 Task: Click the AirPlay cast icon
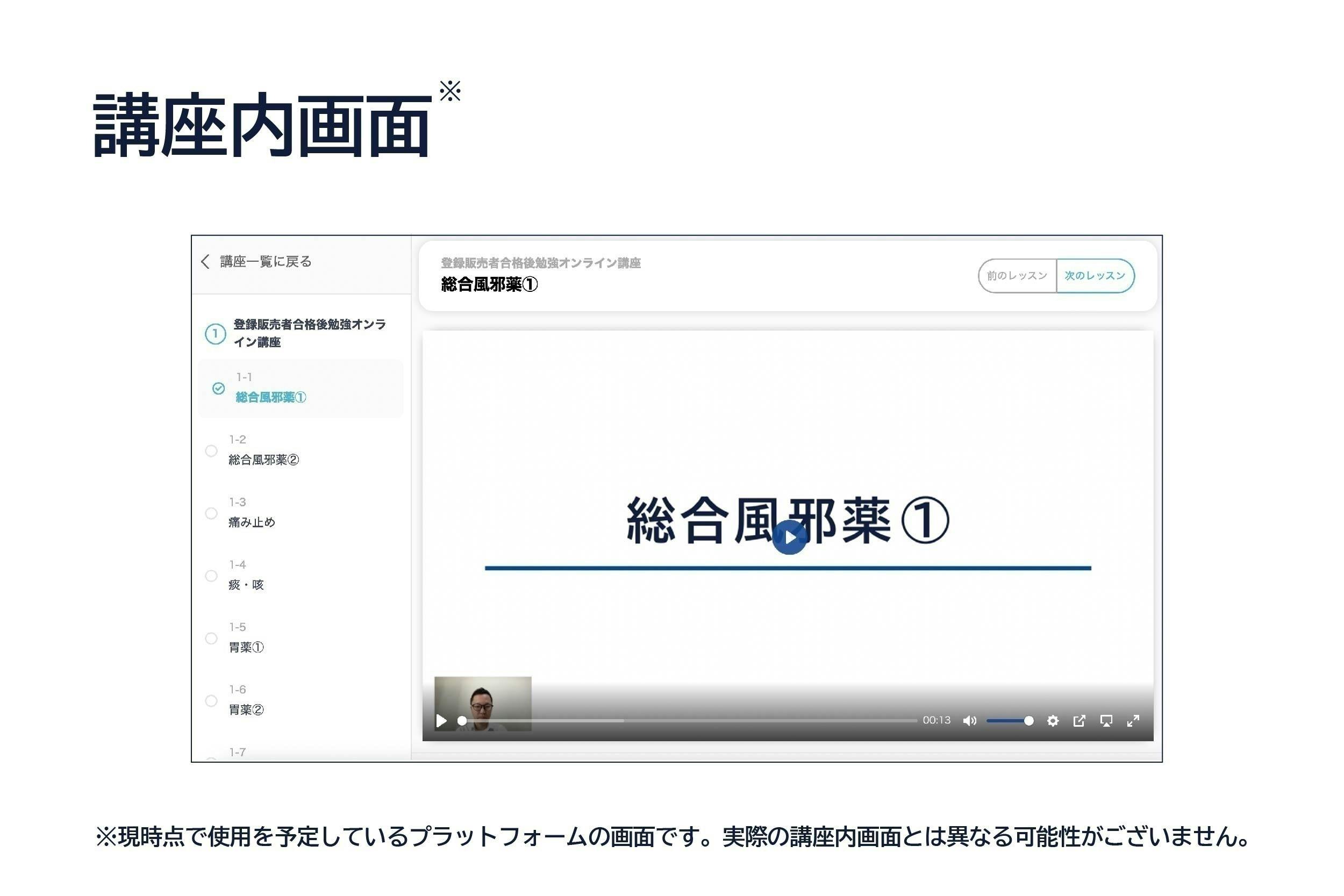[x=1106, y=721]
